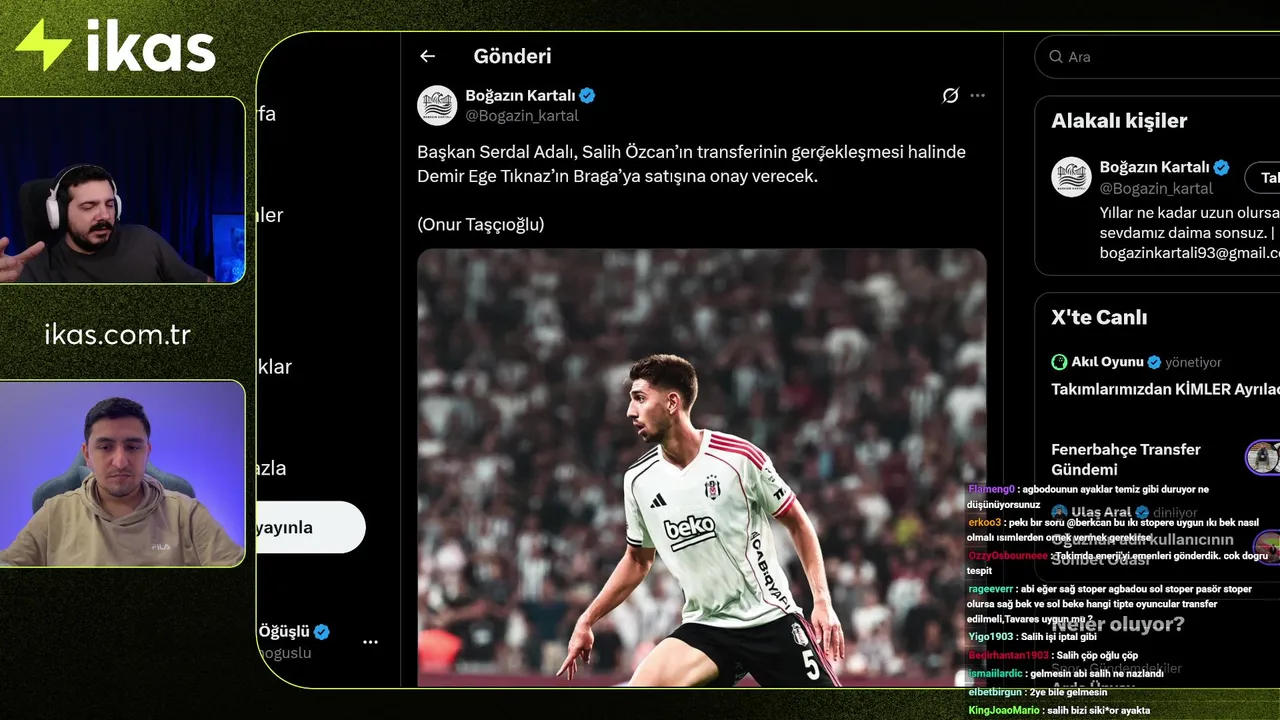Click Boğazın Kartalı avatar in Alakalı kişiler

pos(1071,177)
